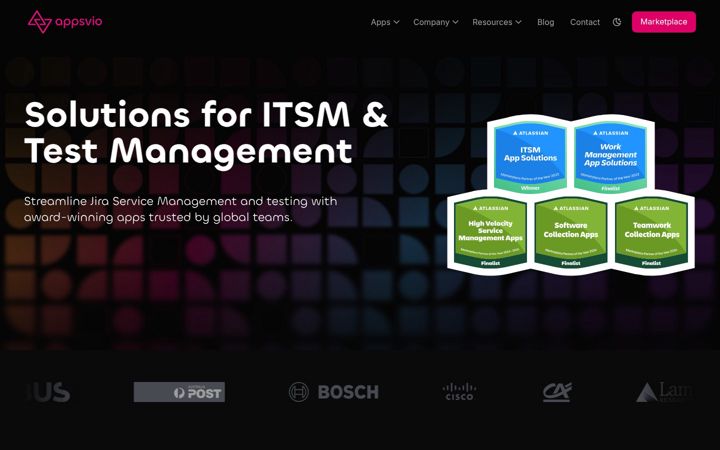The height and width of the screenshot is (450, 720).
Task: Click the Cisco customer logo
Action: coord(459,392)
